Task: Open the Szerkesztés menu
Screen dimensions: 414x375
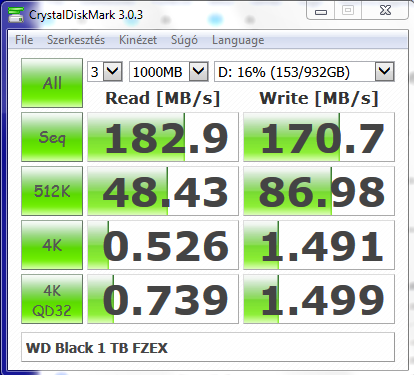Action: point(76,40)
